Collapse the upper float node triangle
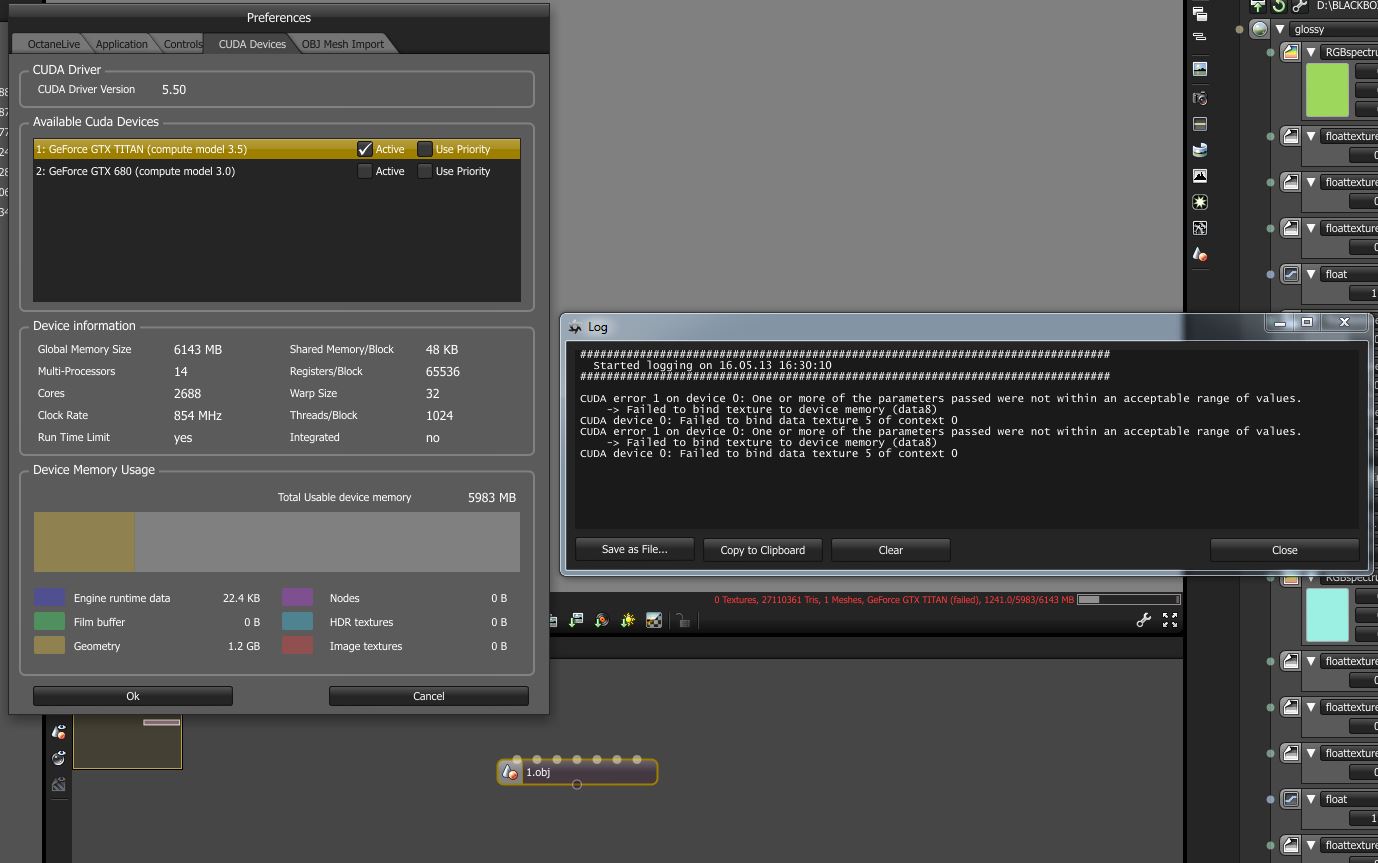 pyautogui.click(x=1311, y=274)
